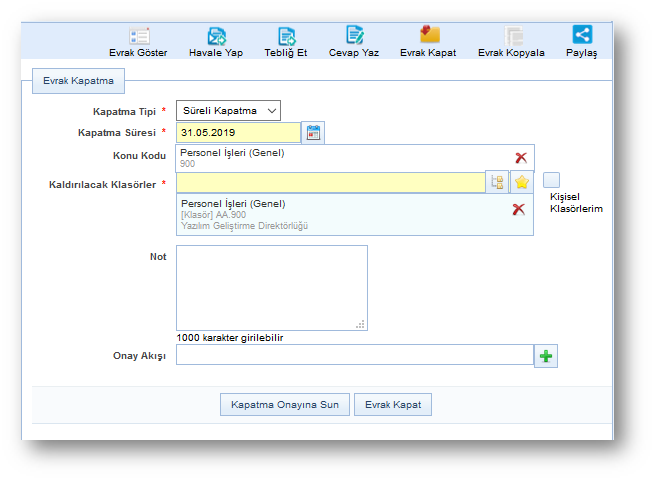This screenshot has width=656, height=482.
Task: Open the Paylaş share icon
Action: coord(581,35)
